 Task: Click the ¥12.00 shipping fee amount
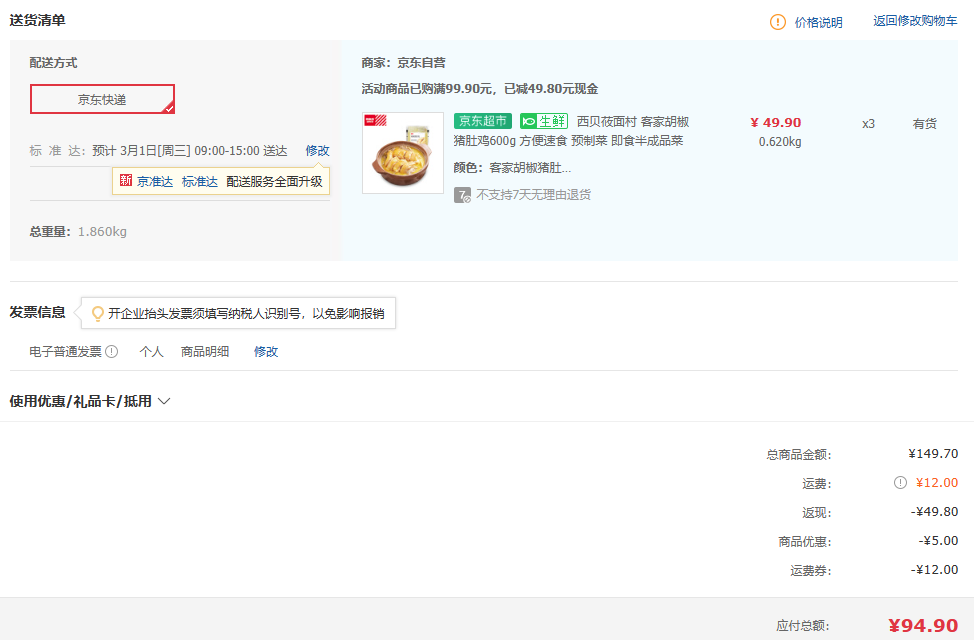click(x=937, y=483)
